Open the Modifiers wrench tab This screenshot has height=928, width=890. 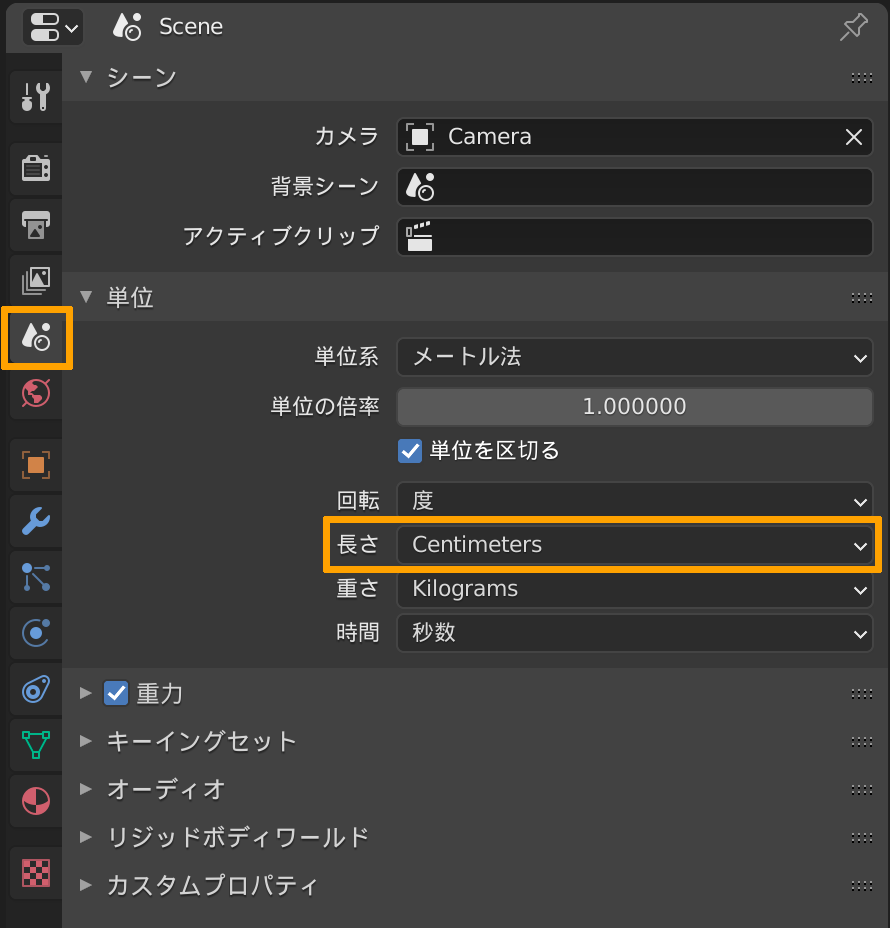[36, 521]
